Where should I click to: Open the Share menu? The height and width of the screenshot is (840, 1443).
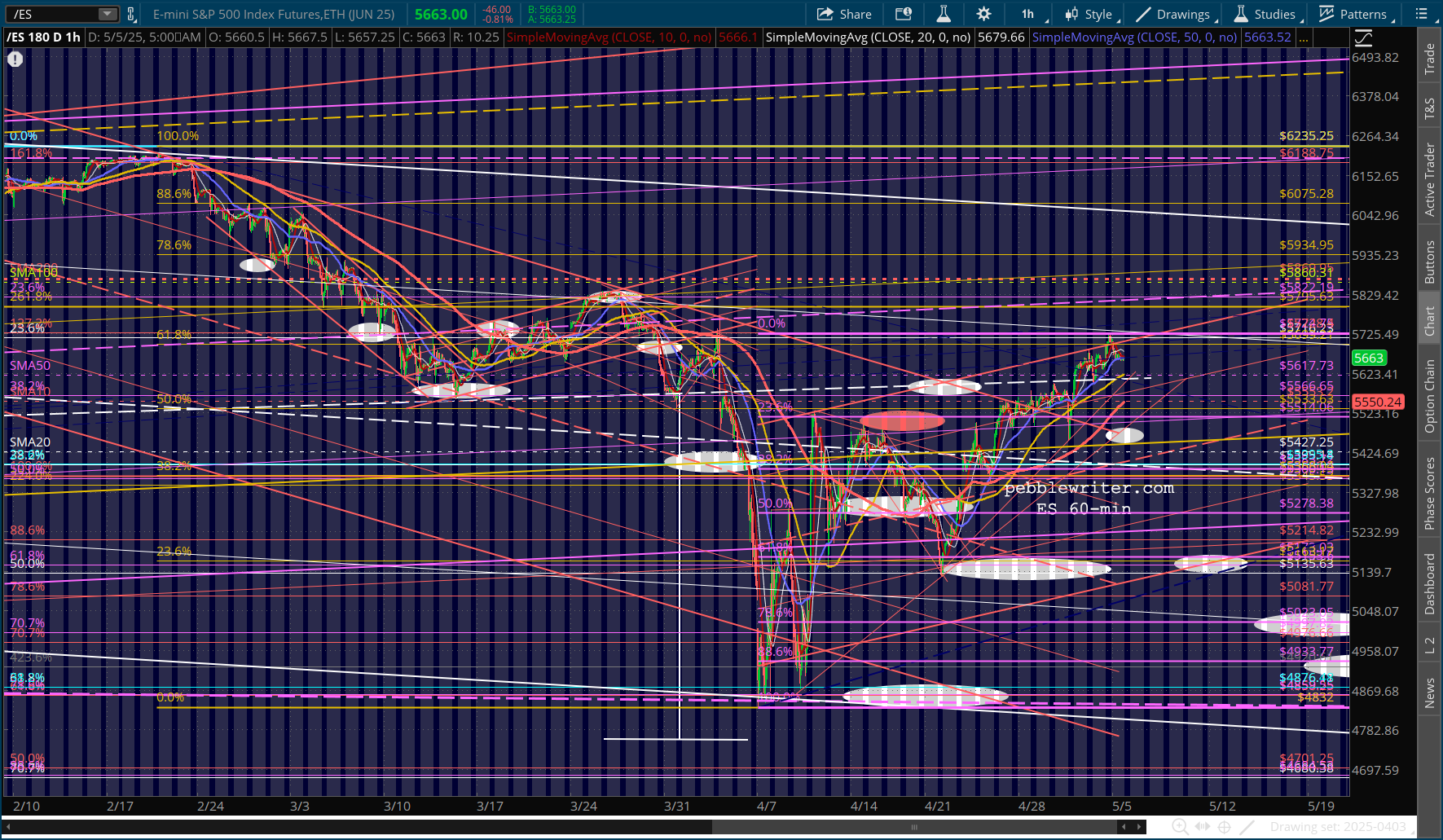[x=844, y=14]
